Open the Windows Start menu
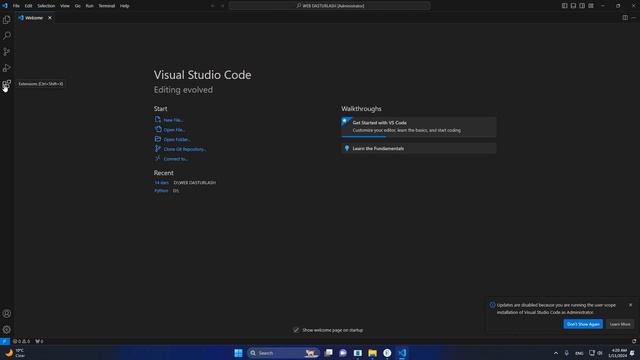This screenshot has width=640, height=360. (x=238, y=353)
